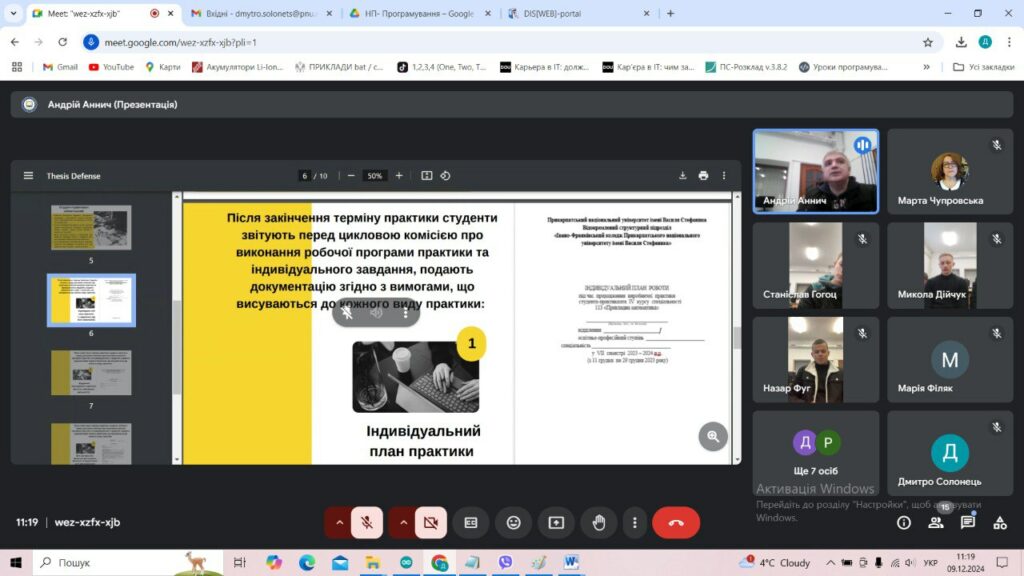Raise hand in the meeting

point(599,522)
